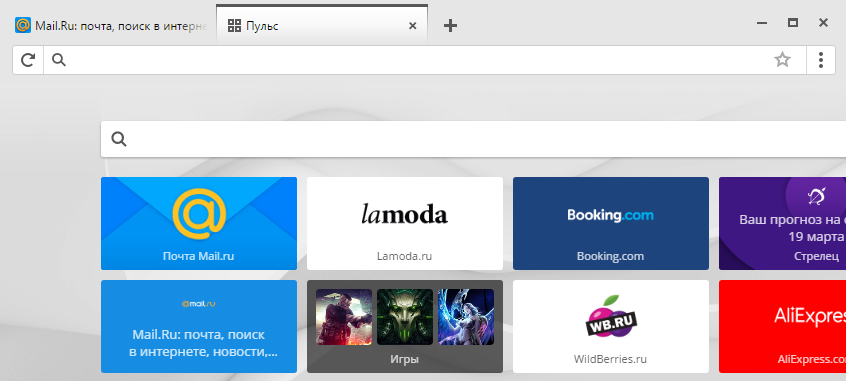Reload the page with the refresh icon
The image size is (846, 381).
[x=28, y=60]
